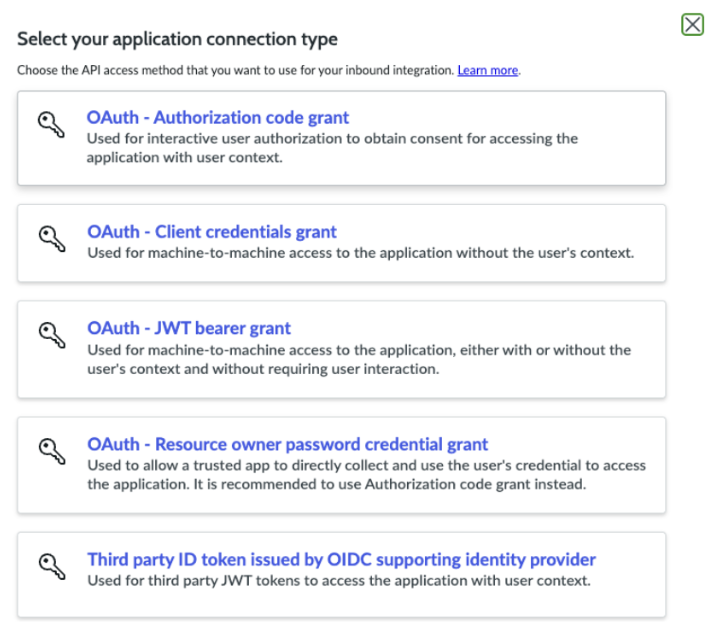Choose OAuth - Client credentials grant title
710x642 pixels.
point(212,231)
